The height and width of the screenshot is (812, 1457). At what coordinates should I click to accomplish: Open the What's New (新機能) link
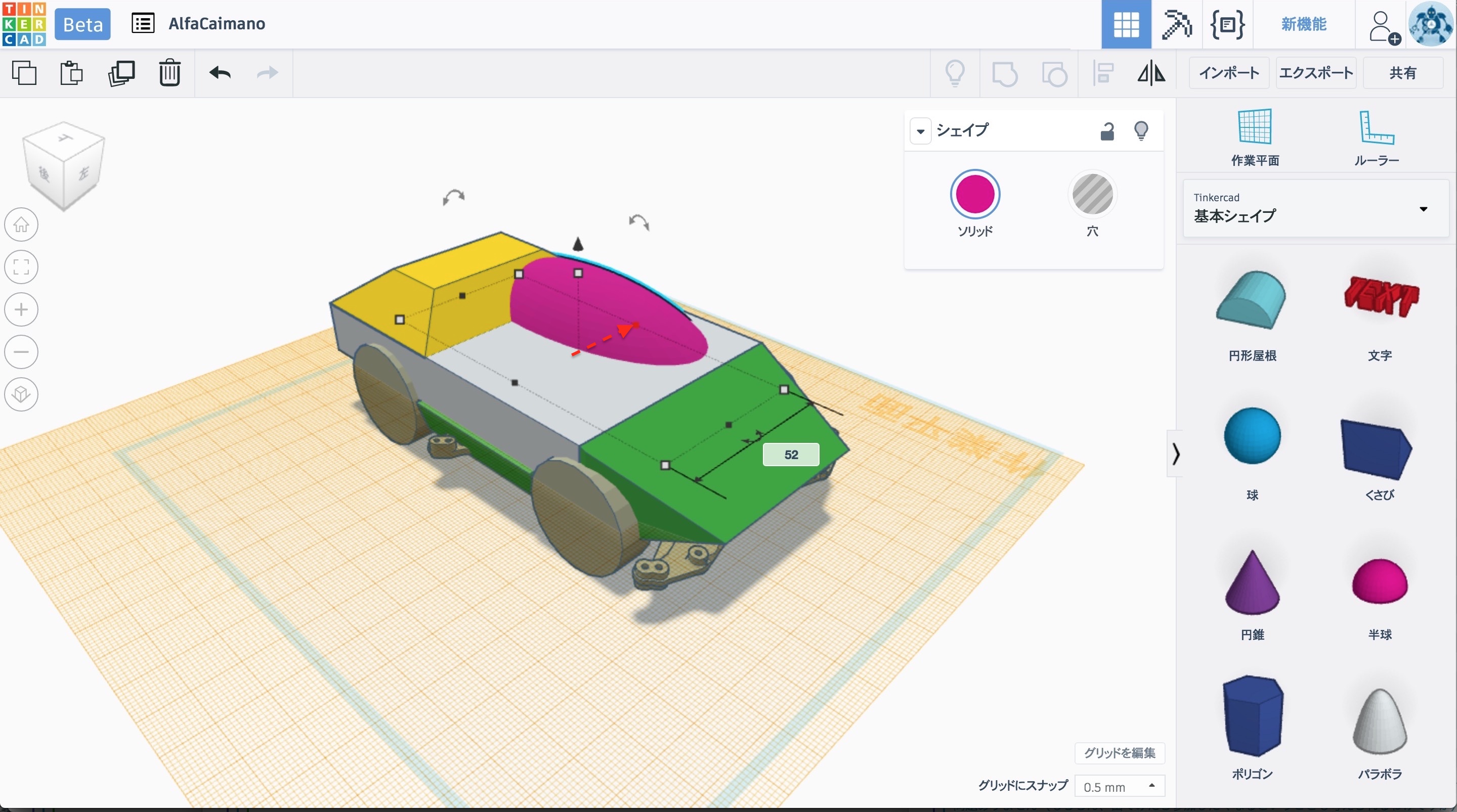pyautogui.click(x=1303, y=24)
